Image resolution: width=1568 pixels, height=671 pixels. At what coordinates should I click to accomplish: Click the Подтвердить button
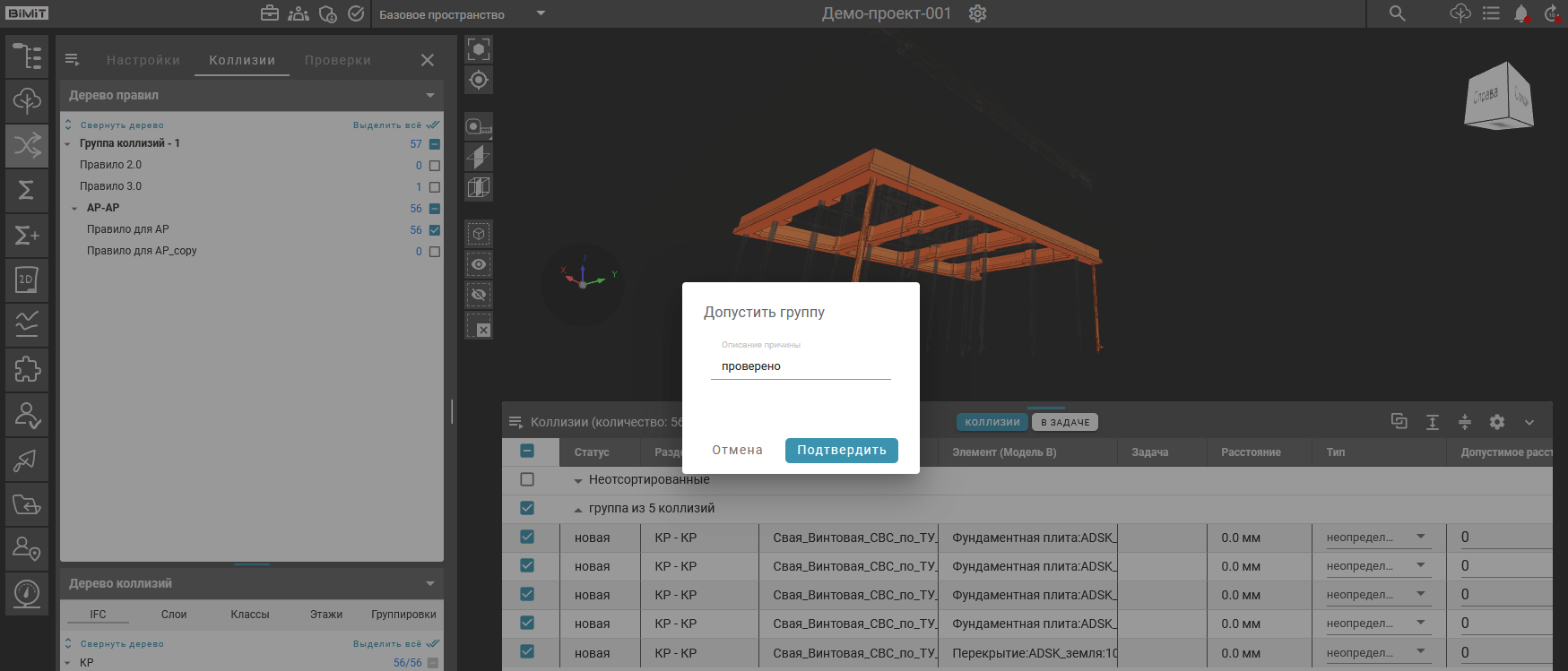pos(841,451)
